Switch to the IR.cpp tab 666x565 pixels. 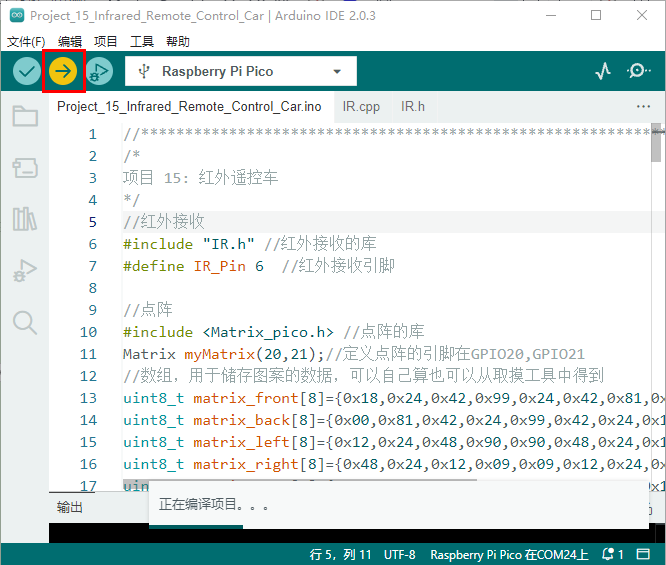(361, 107)
